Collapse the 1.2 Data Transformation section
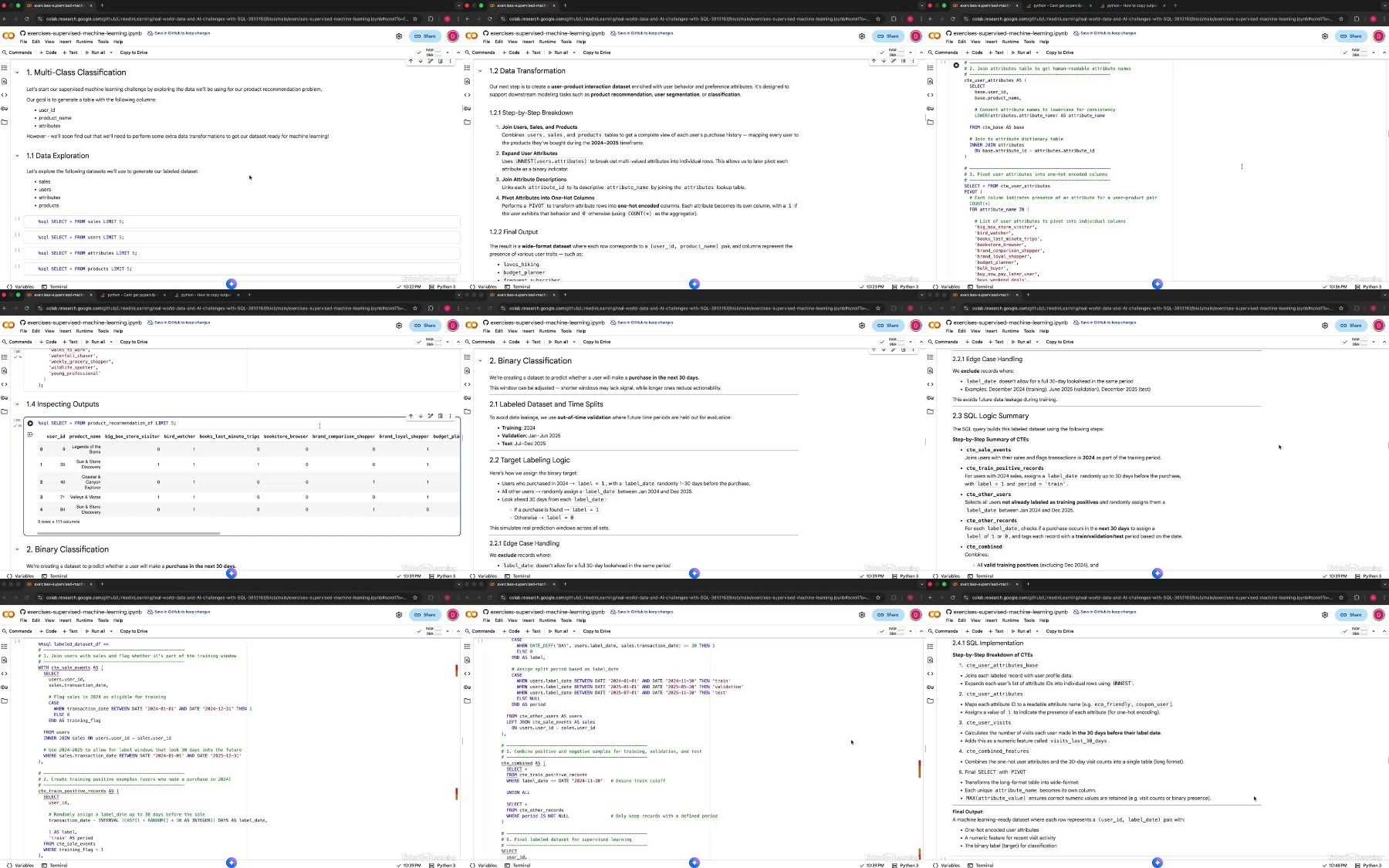The height and width of the screenshot is (868, 1389). (481, 71)
